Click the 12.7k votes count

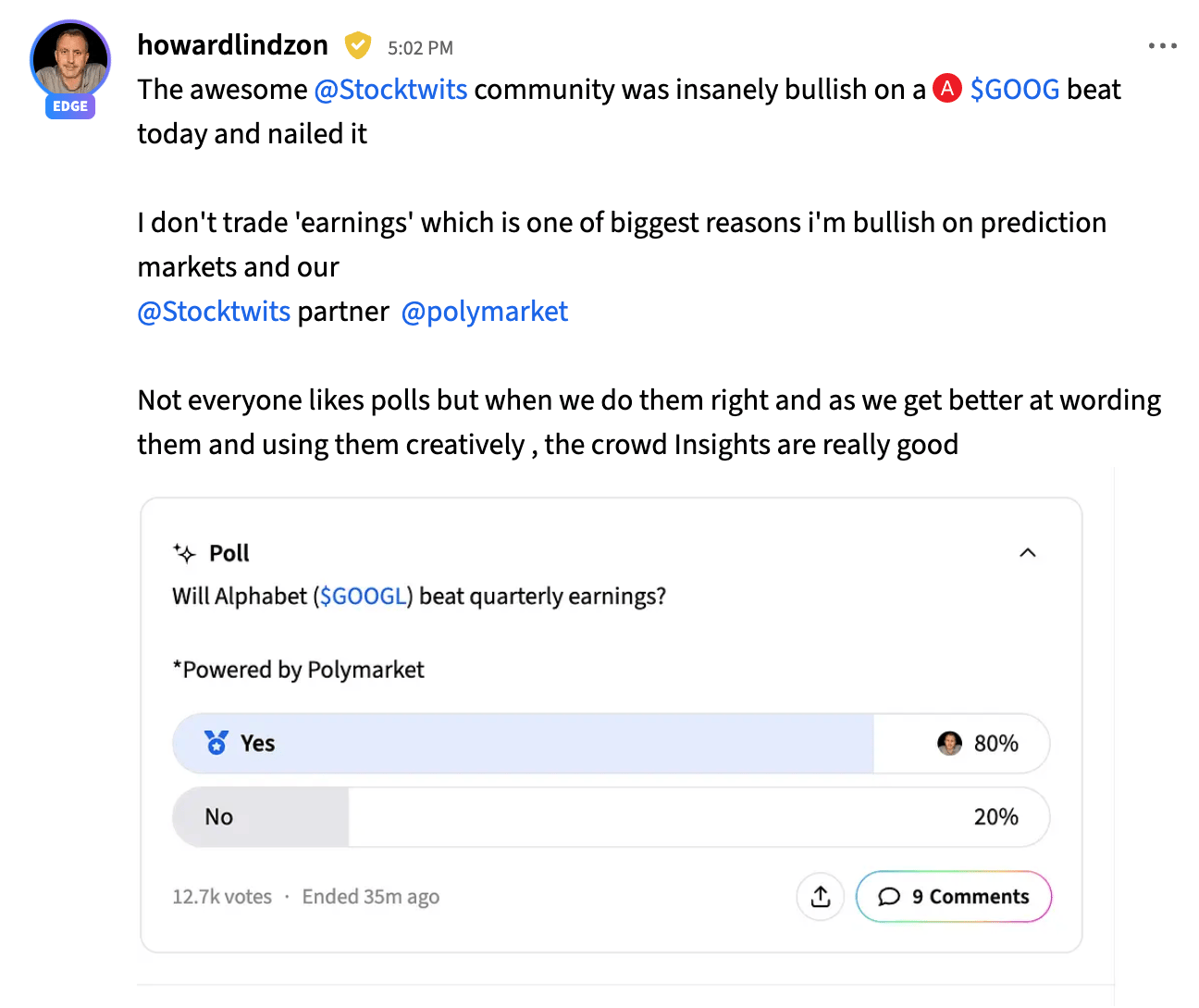coord(222,896)
